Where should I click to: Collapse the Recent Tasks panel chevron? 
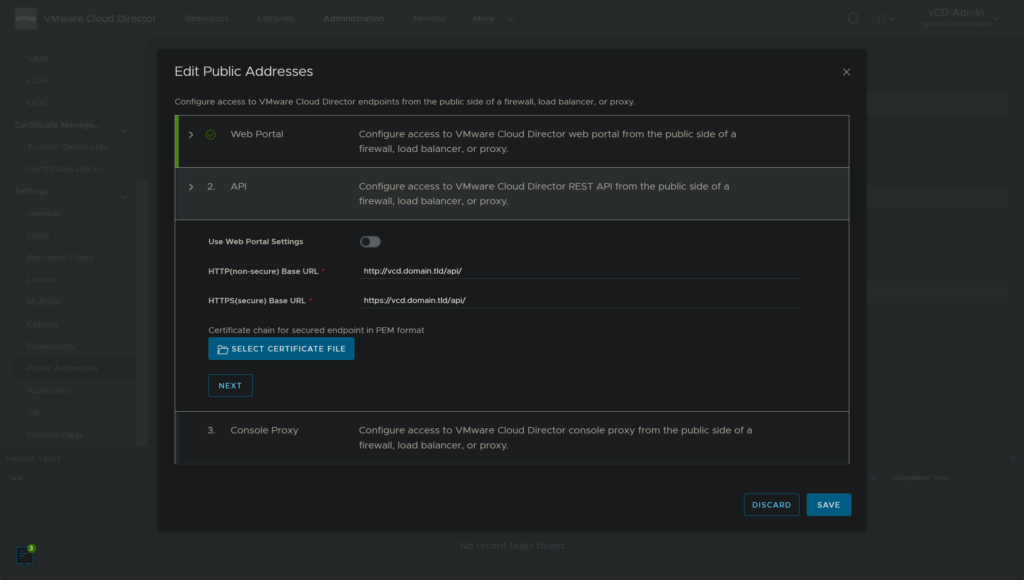1012,459
